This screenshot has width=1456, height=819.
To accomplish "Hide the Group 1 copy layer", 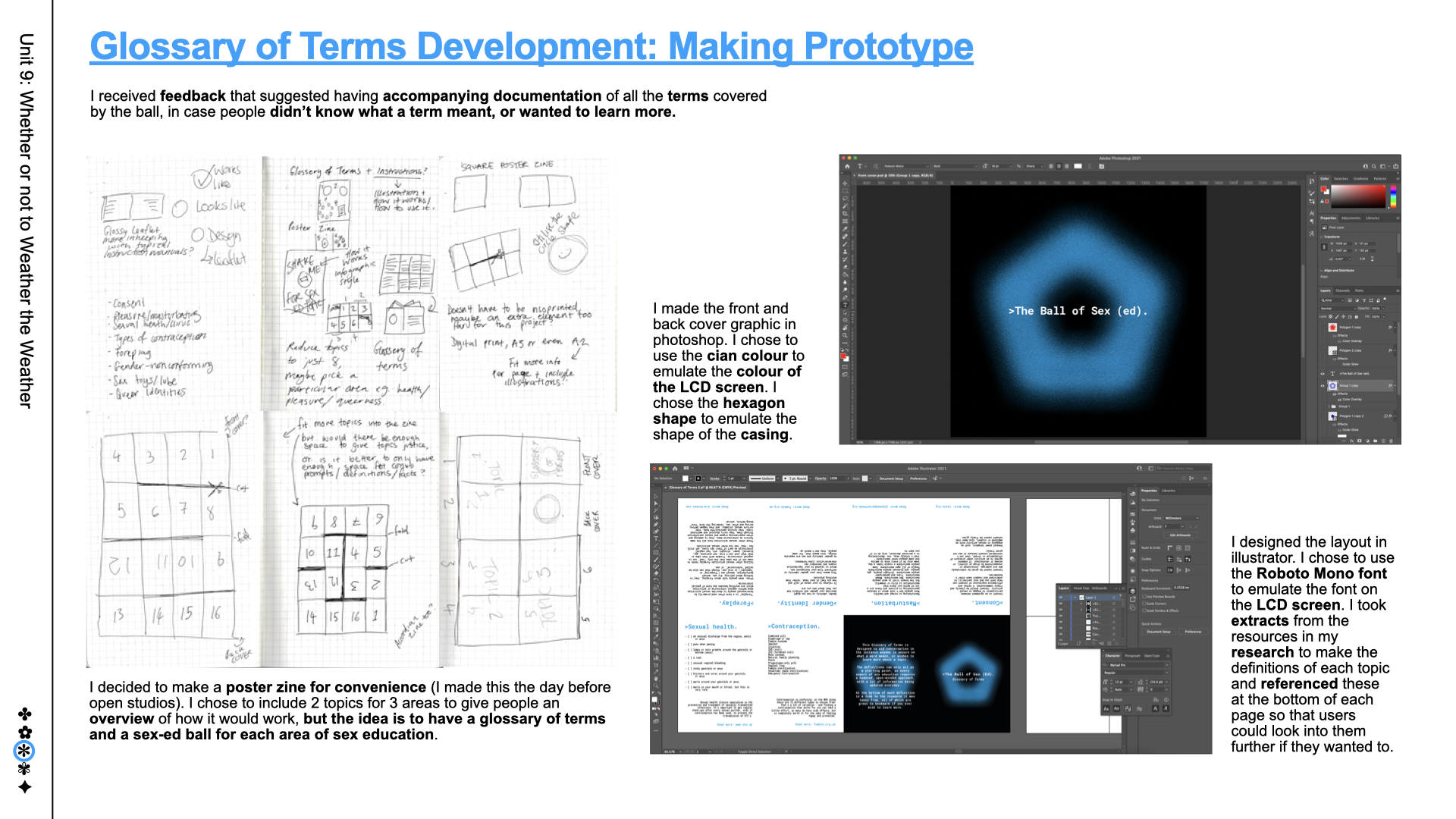I will click(x=1323, y=386).
